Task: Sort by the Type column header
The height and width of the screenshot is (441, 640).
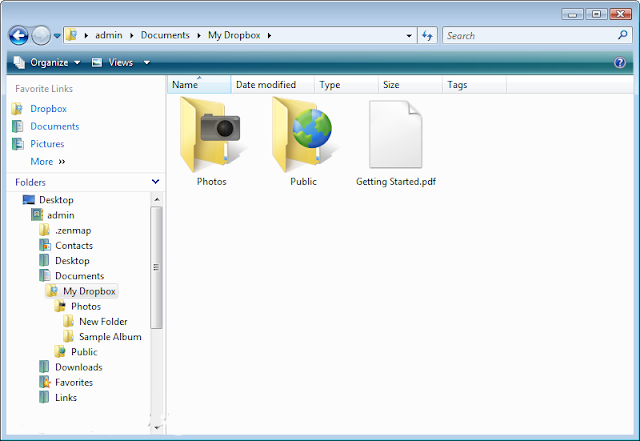Action: (x=346, y=85)
